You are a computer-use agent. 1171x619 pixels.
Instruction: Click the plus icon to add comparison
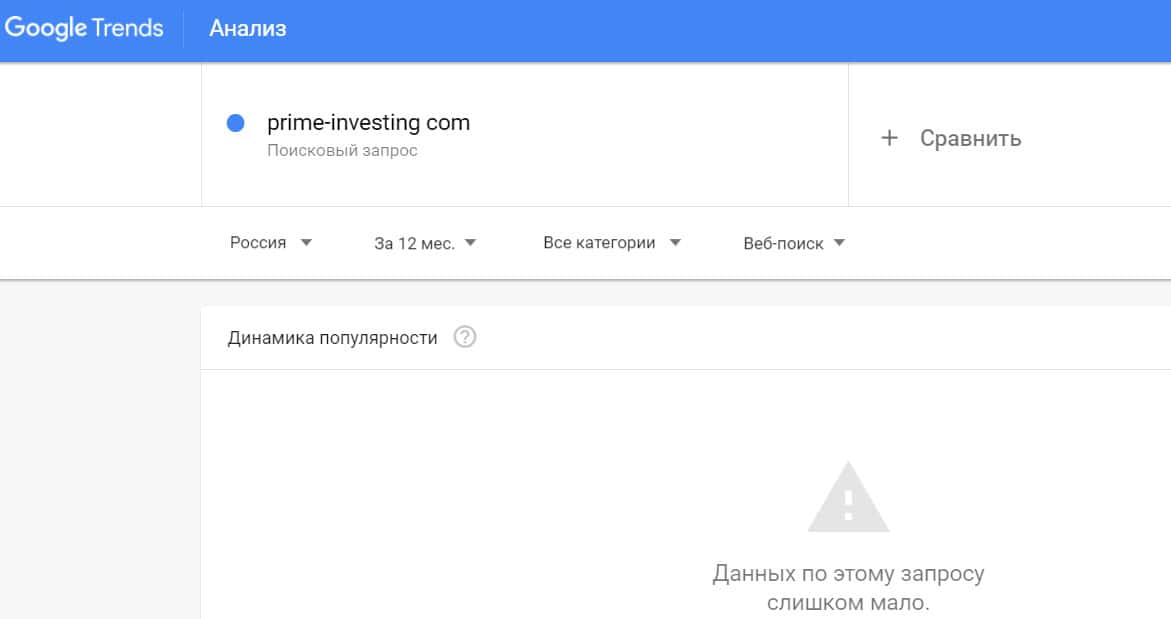[889, 138]
